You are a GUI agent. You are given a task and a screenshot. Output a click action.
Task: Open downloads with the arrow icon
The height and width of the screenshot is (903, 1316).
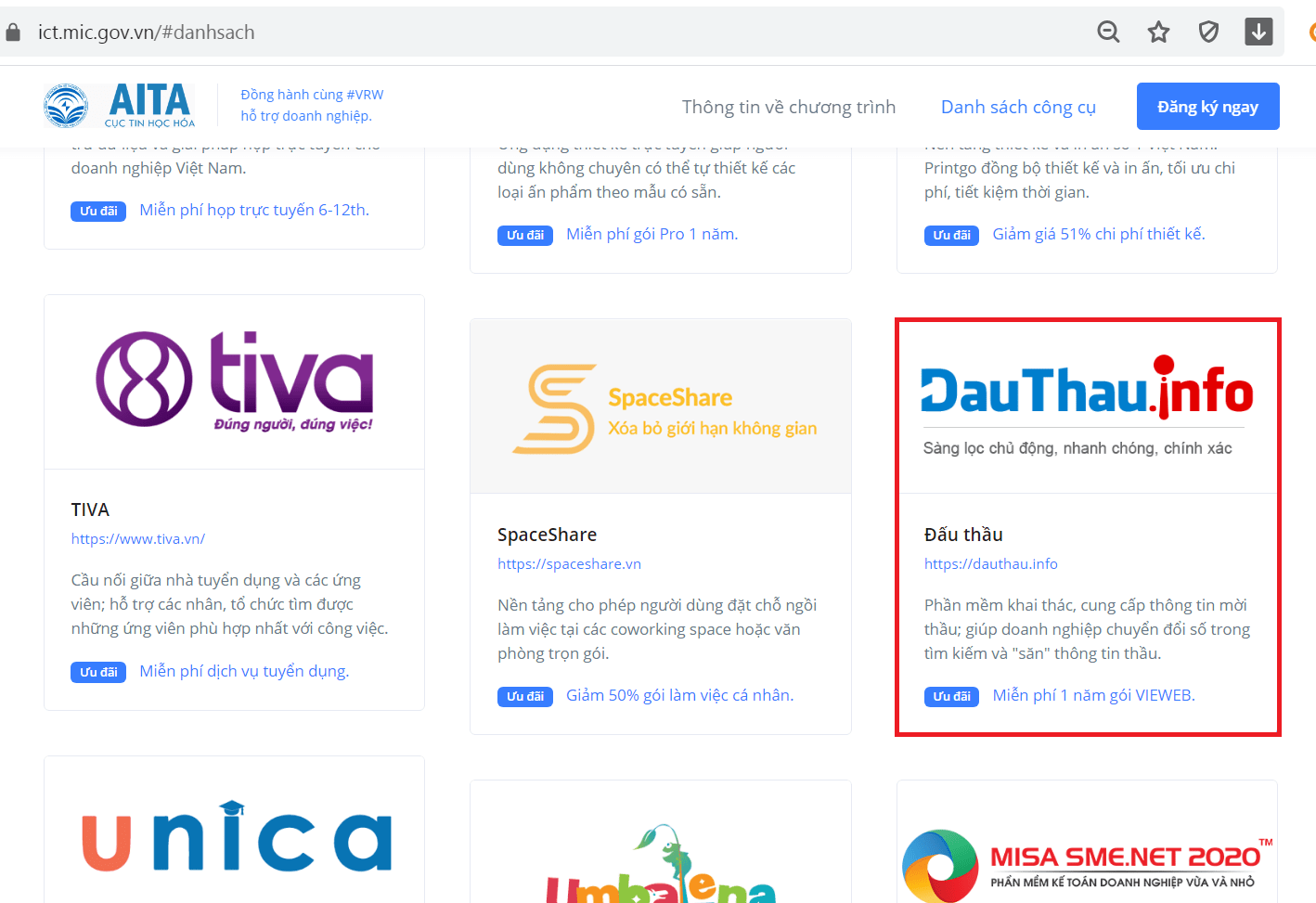click(x=1258, y=32)
